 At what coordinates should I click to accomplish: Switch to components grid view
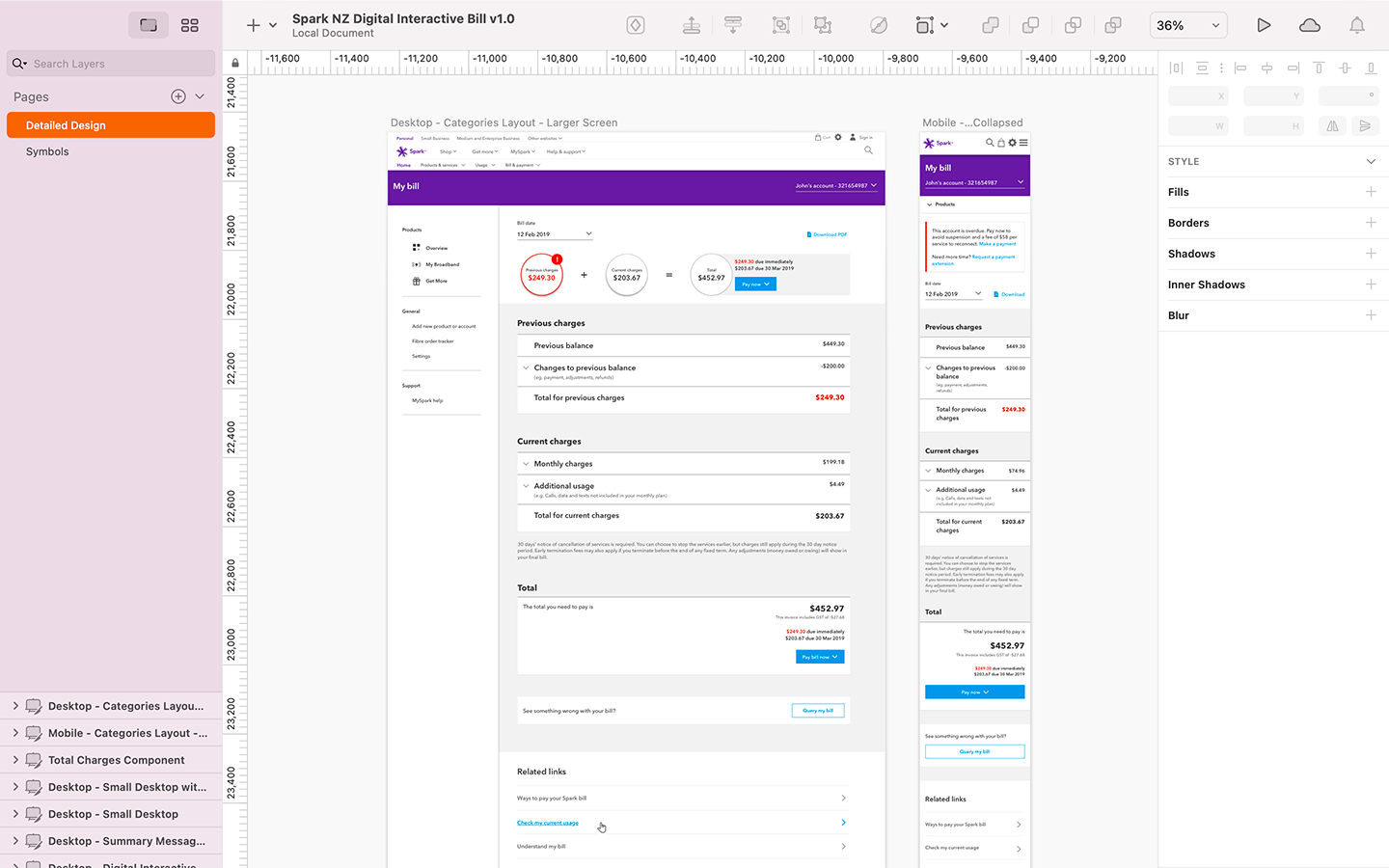(190, 25)
